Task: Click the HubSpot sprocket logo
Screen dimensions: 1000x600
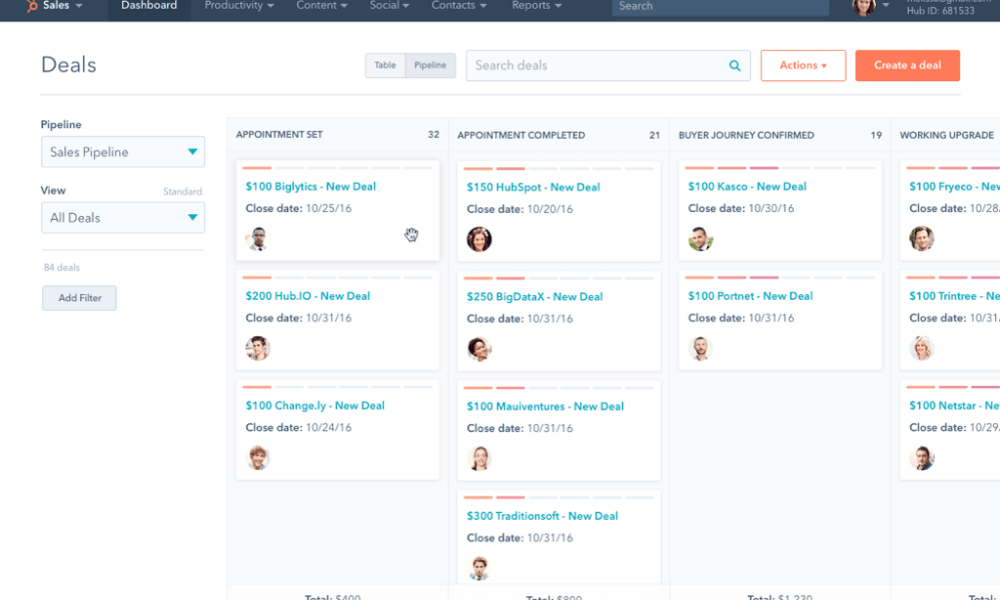Action: [x=31, y=6]
